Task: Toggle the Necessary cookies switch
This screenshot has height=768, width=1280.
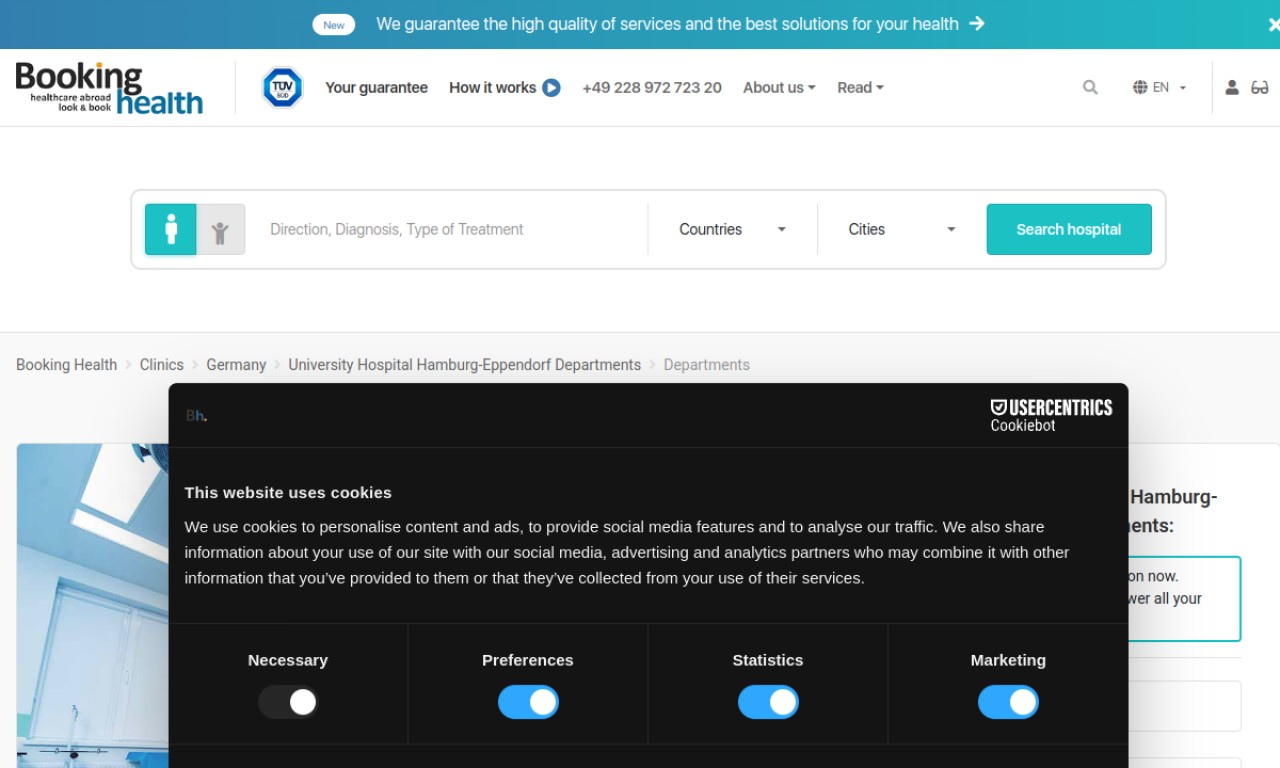Action: [x=288, y=702]
